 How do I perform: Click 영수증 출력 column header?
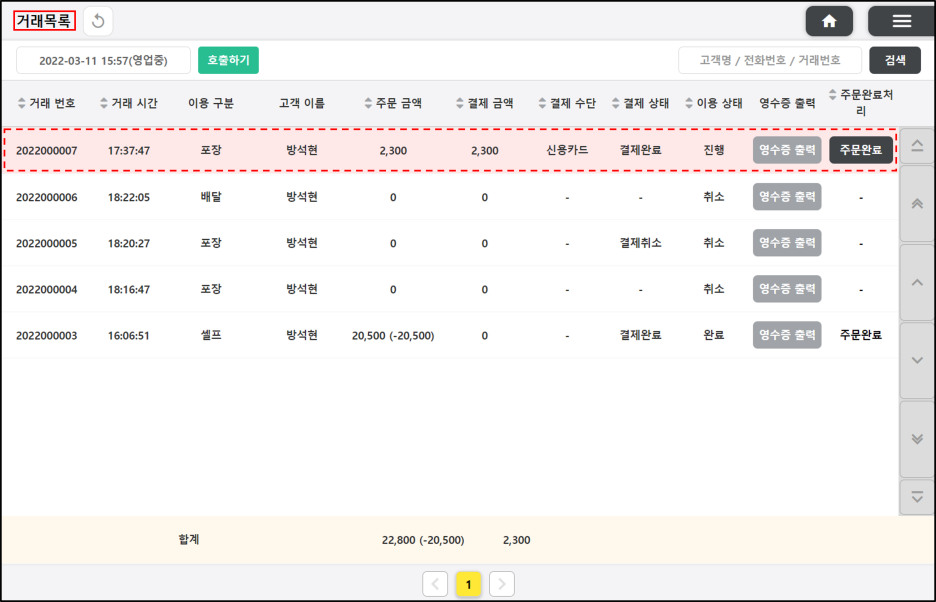click(787, 103)
